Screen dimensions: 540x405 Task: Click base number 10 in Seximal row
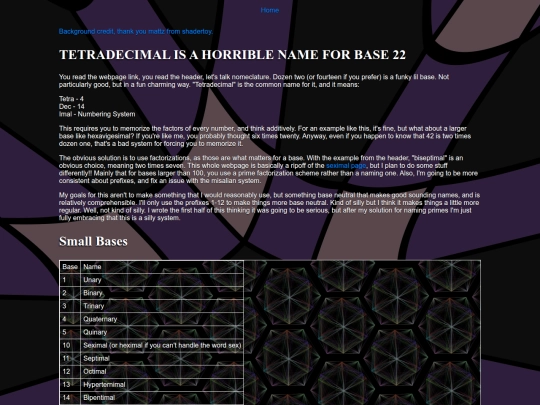70,345
